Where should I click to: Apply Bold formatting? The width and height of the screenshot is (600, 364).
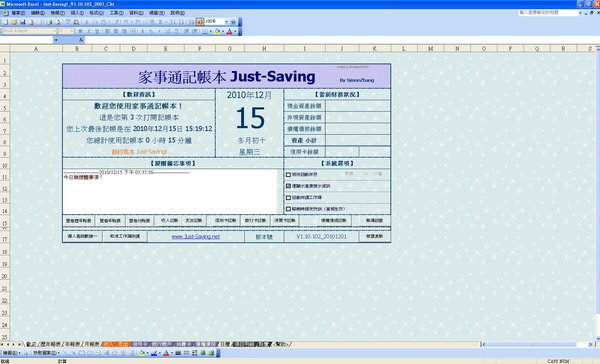80,31
